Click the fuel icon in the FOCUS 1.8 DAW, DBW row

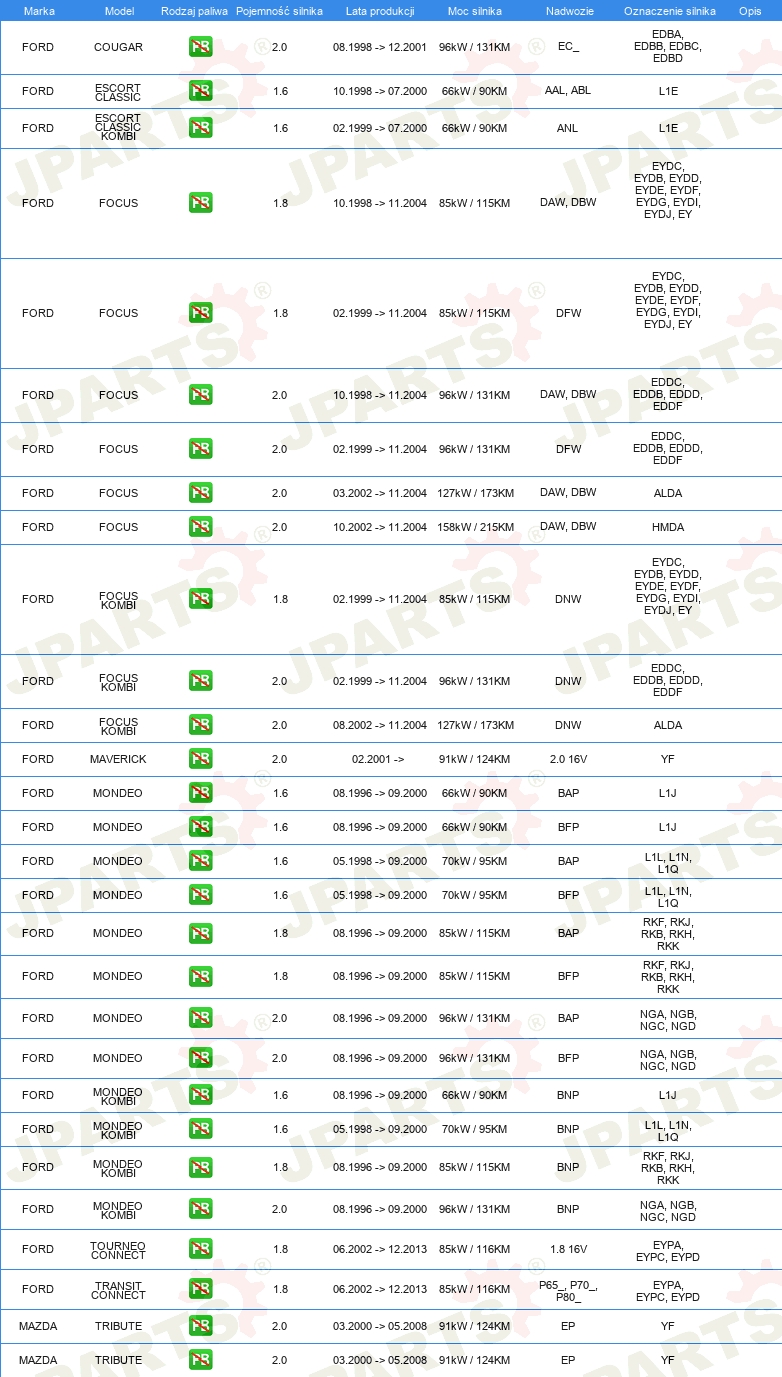pyautogui.click(x=201, y=203)
